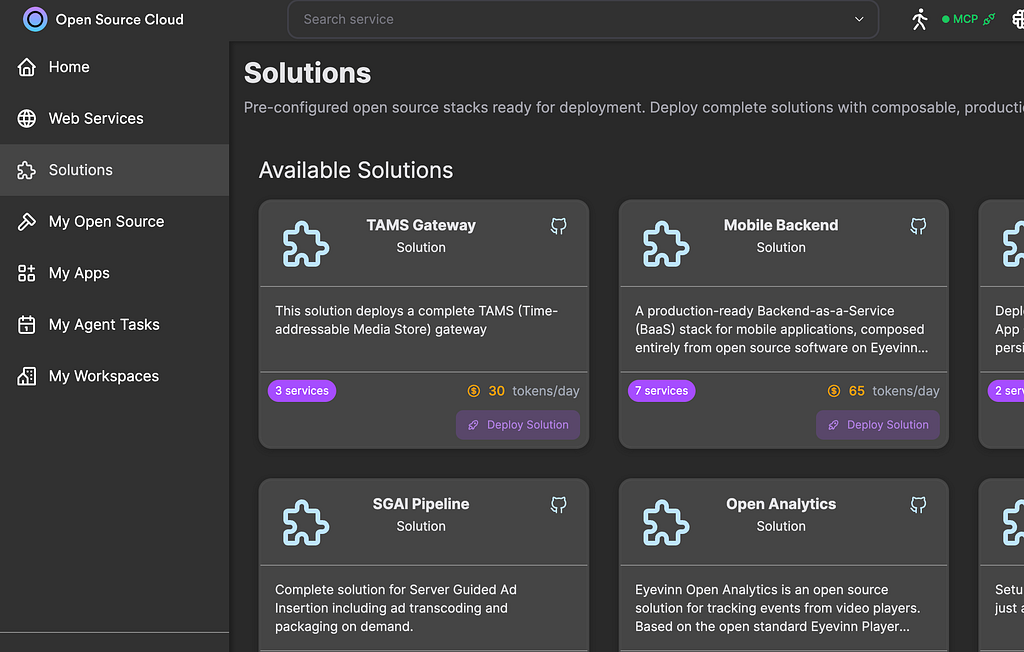Click the Mobile Backend description text

(781, 329)
